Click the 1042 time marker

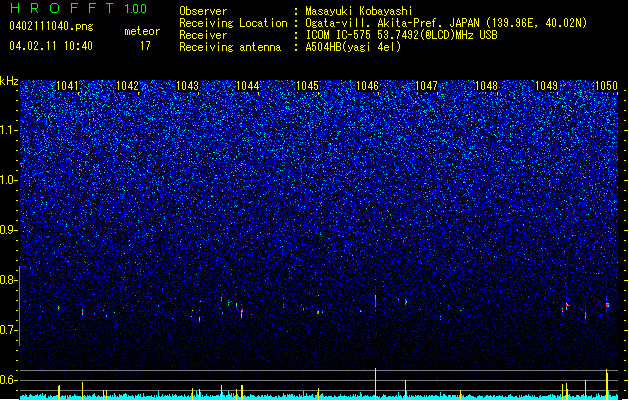pos(127,86)
